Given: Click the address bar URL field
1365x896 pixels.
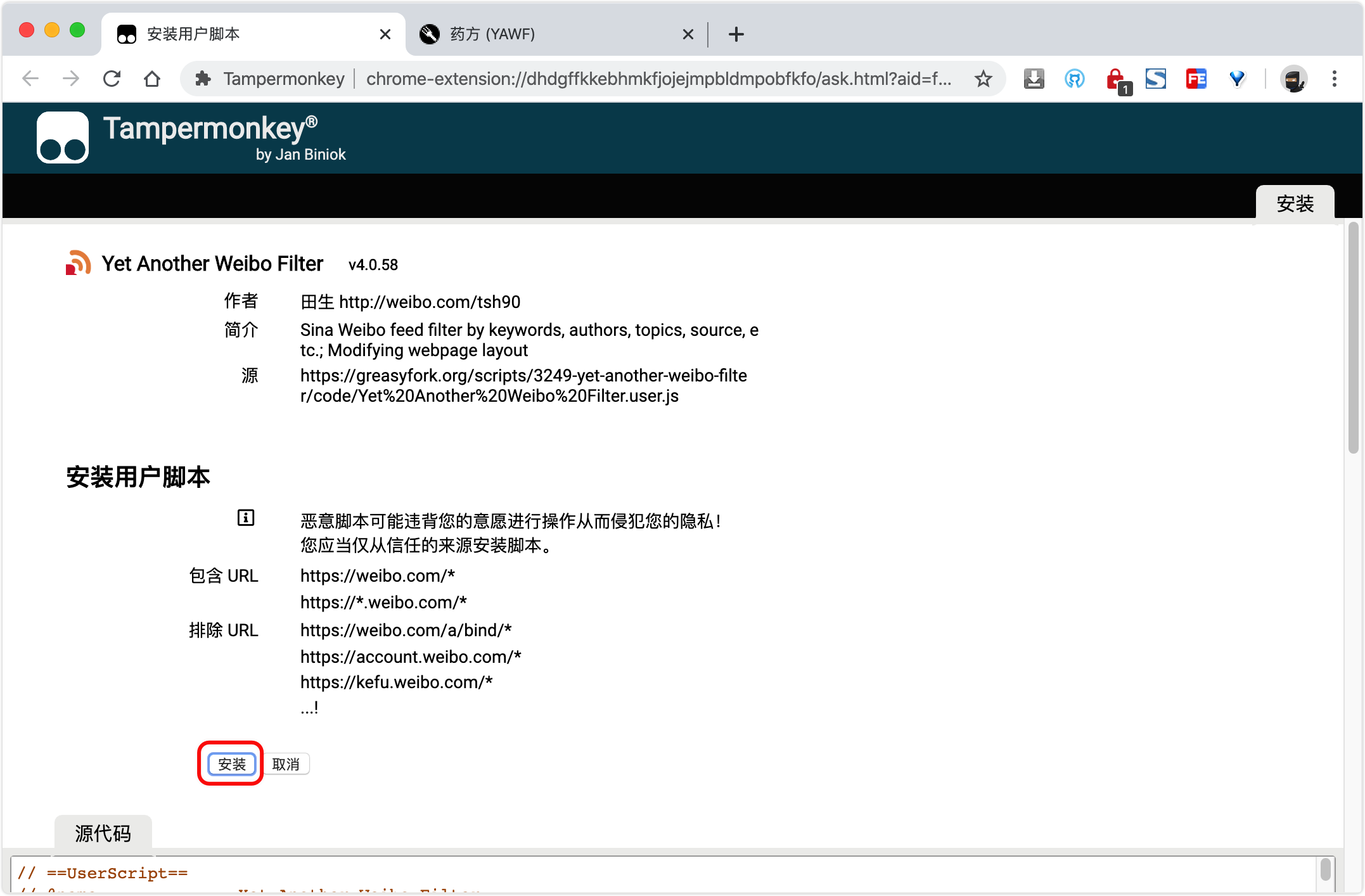Looking at the screenshot, I should [658, 79].
